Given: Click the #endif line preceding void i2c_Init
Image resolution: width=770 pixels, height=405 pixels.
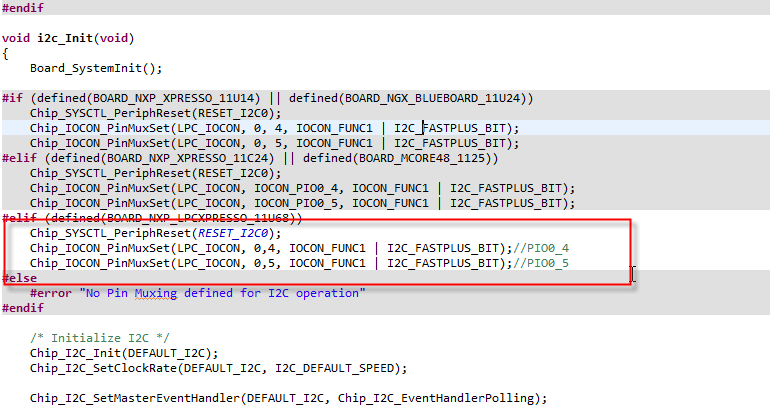Looking at the screenshot, I should point(23,8).
